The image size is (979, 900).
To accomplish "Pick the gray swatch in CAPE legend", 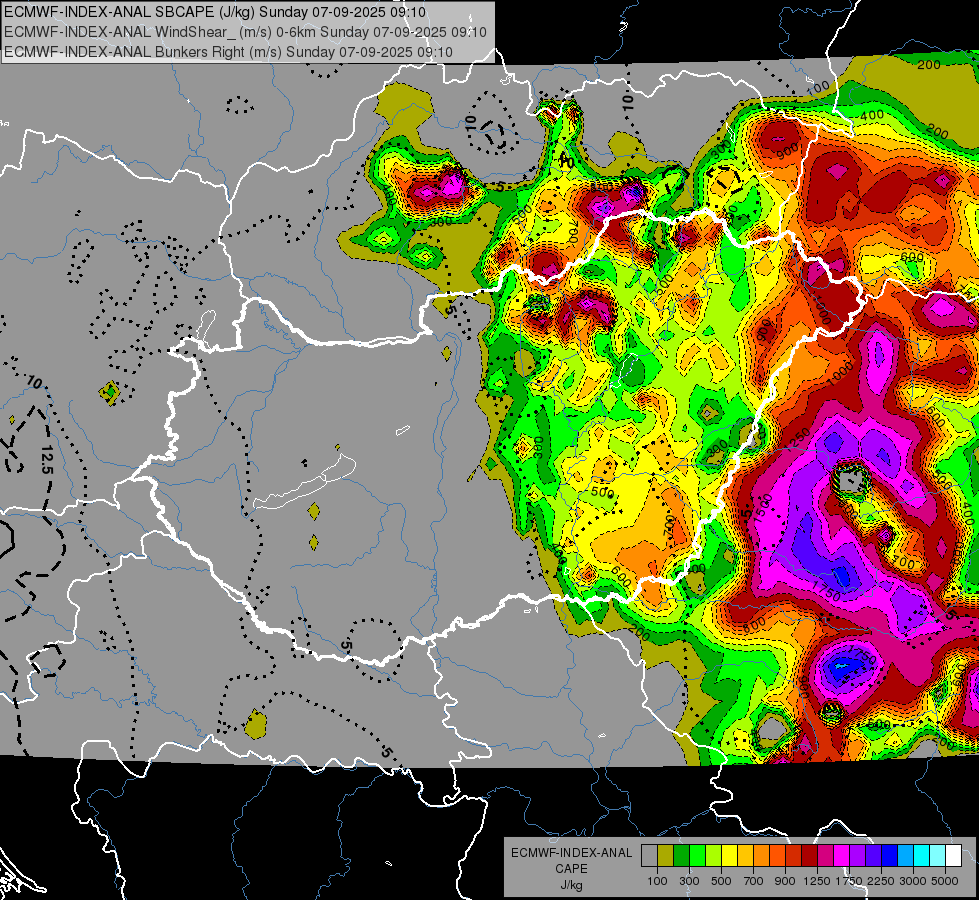I will 649,856.
